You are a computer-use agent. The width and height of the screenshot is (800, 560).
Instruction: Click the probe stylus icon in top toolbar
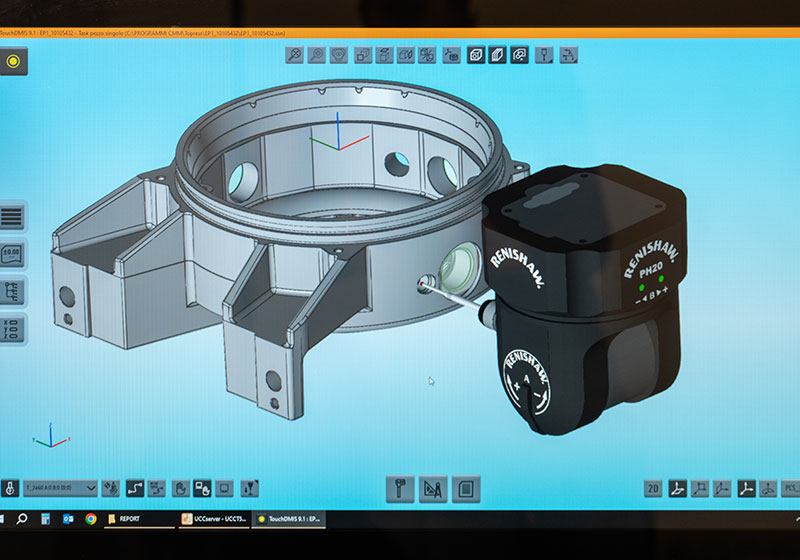(x=544, y=55)
